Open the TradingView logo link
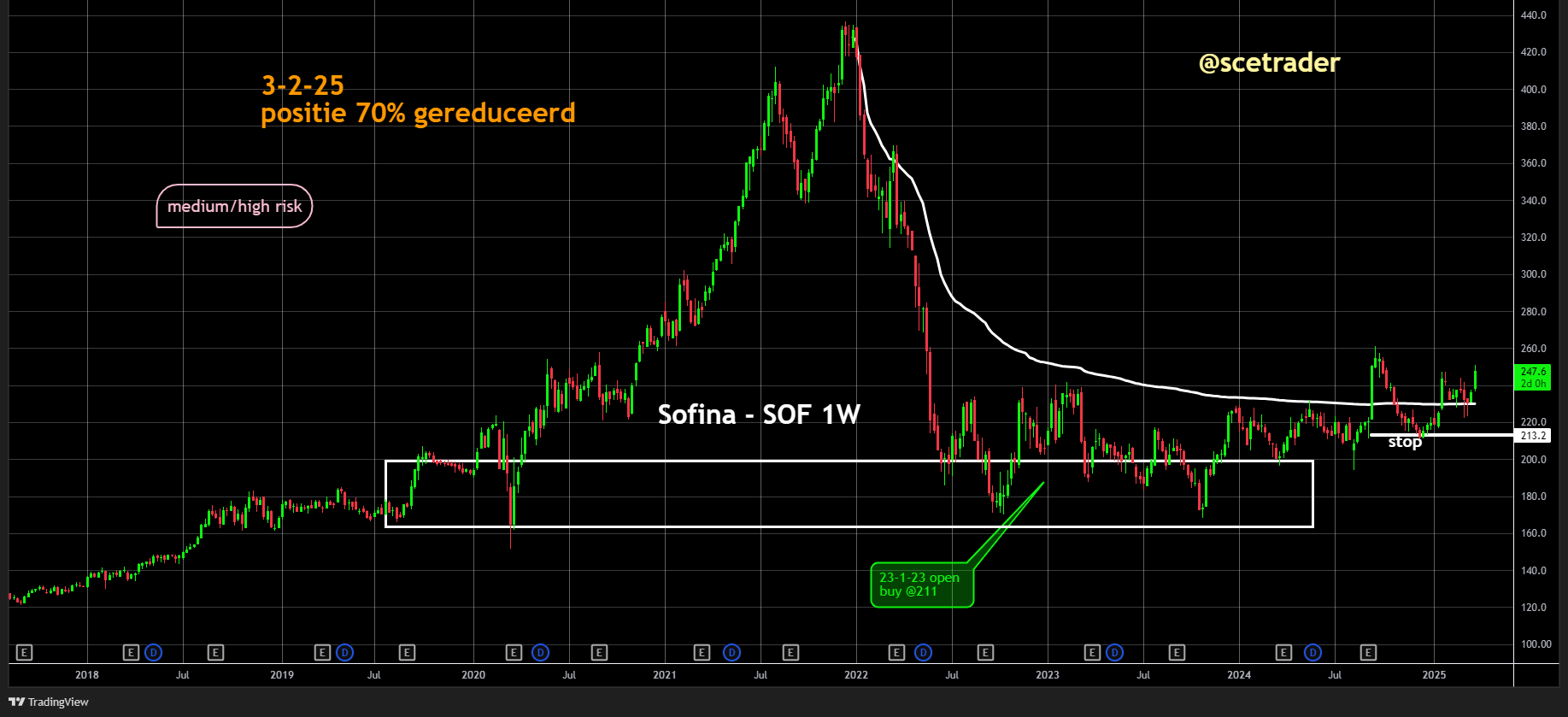Image resolution: width=1568 pixels, height=717 pixels. (49, 702)
